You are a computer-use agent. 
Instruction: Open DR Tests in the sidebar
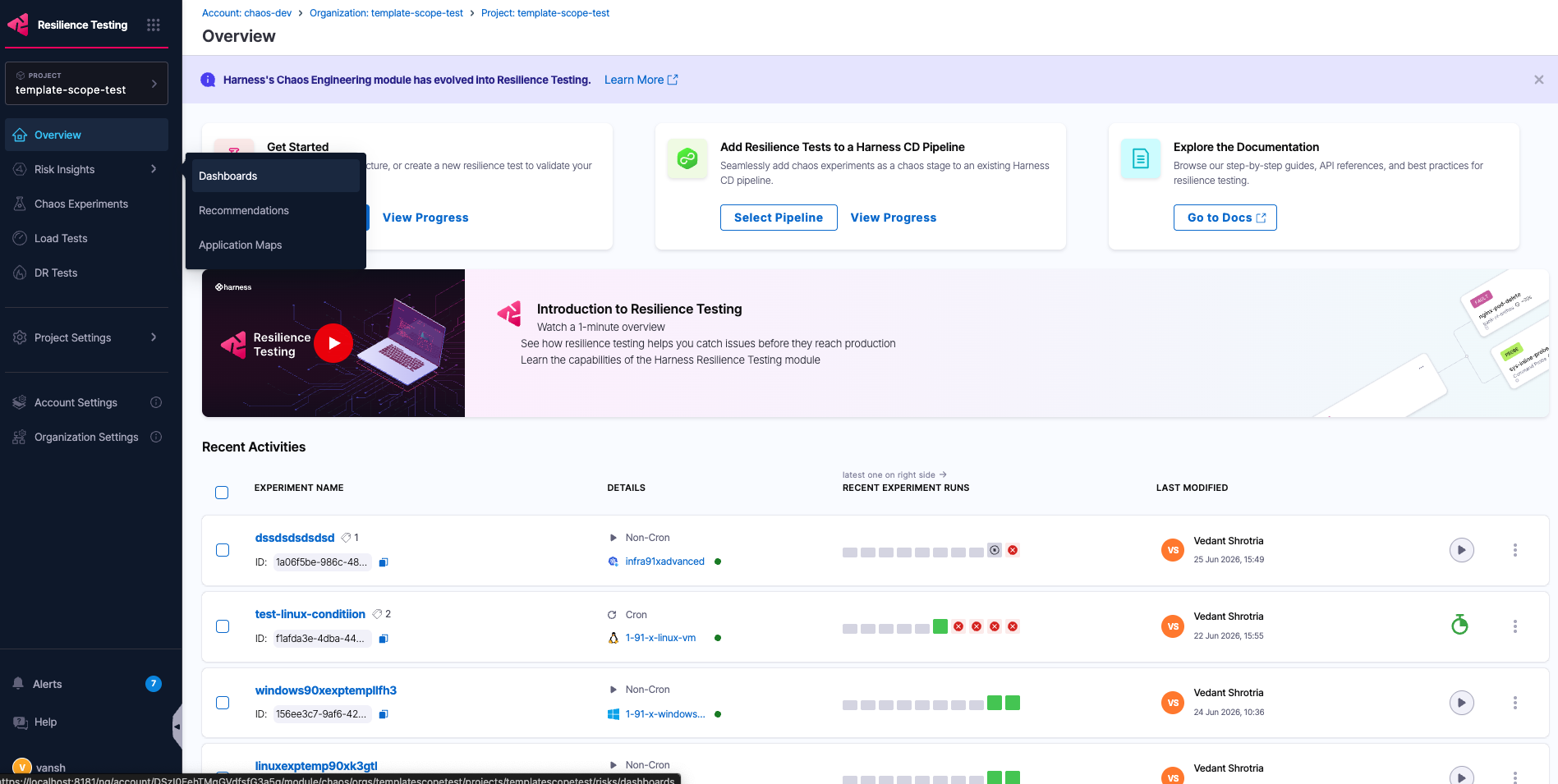coord(86,273)
